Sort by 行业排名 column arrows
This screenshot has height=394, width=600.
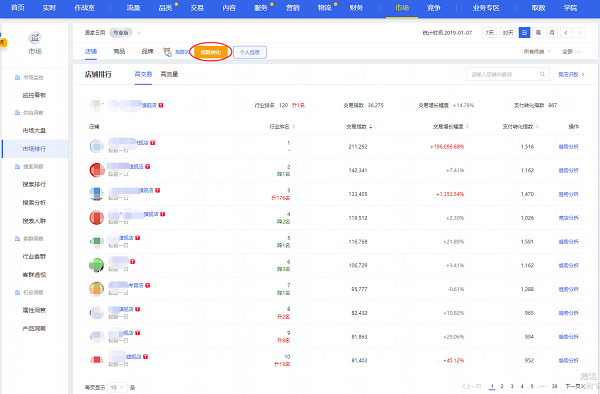(293, 127)
